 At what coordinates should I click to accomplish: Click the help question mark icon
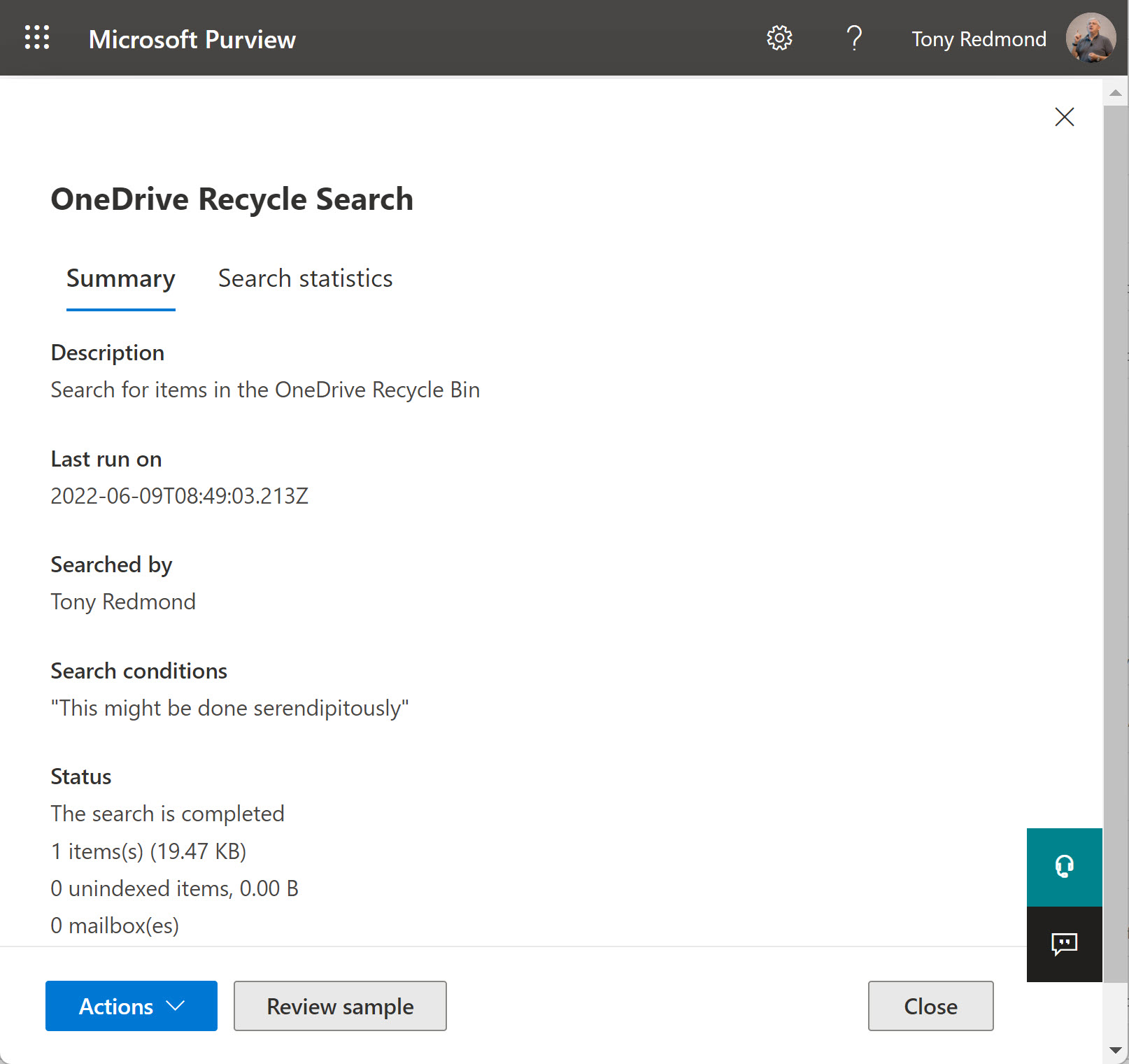[853, 38]
